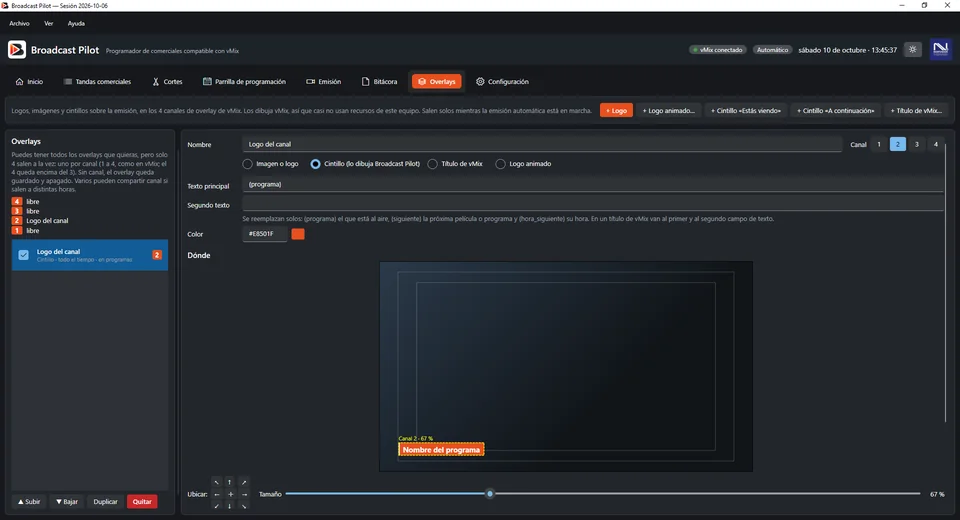The image size is (960, 520).
Task: Remove overlay with the red Quitar button
Action: [x=142, y=502]
